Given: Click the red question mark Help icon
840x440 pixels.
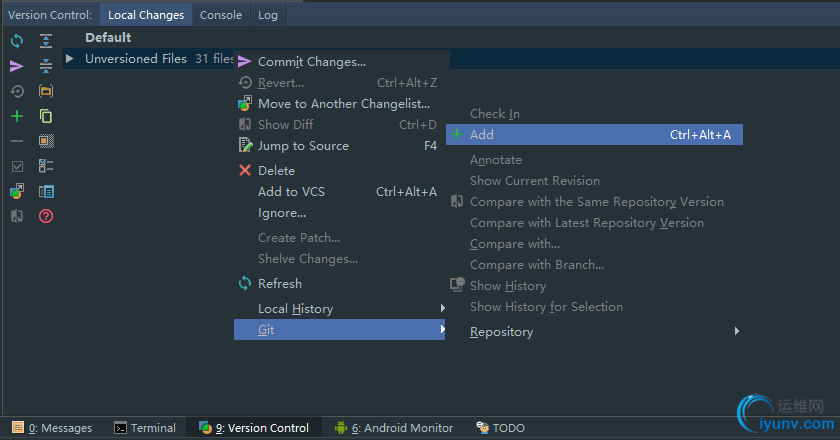Looking at the screenshot, I should pos(46,216).
